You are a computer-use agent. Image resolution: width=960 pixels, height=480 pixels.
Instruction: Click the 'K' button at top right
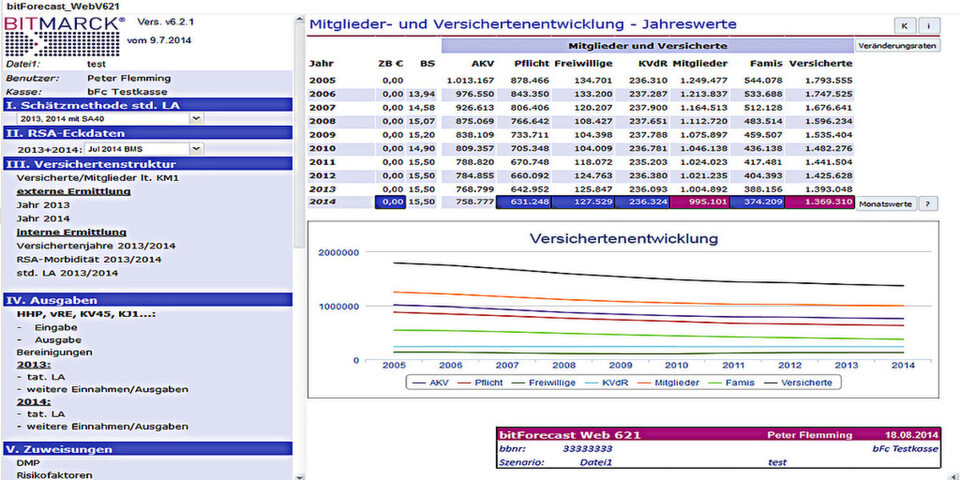pos(904,26)
